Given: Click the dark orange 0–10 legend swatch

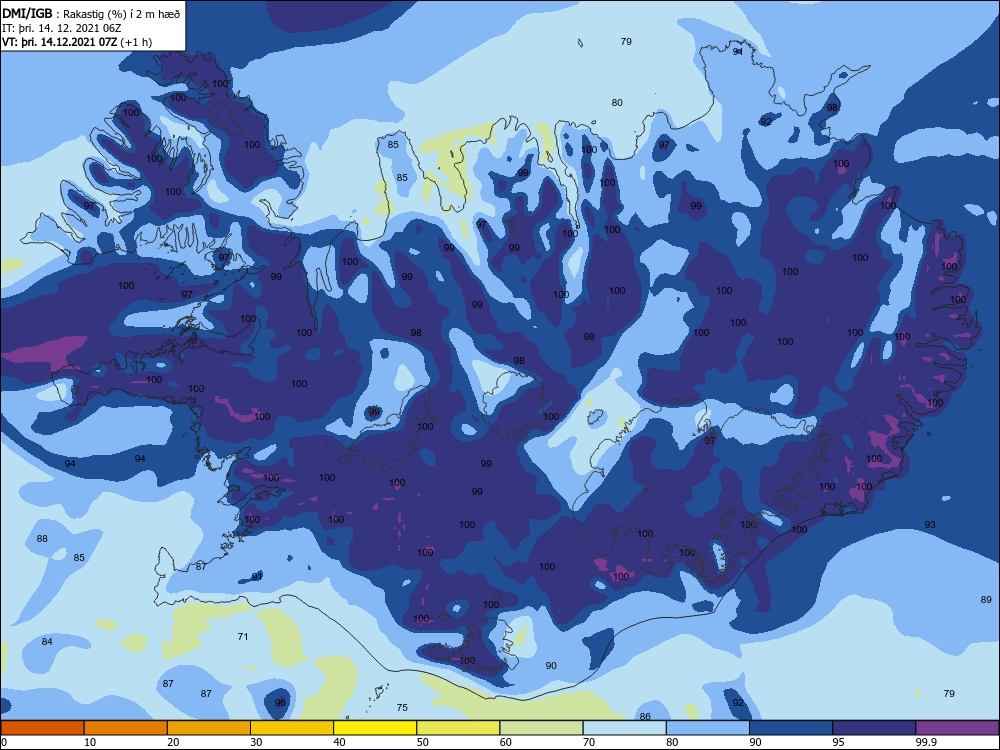Looking at the screenshot, I should click(x=42, y=728).
